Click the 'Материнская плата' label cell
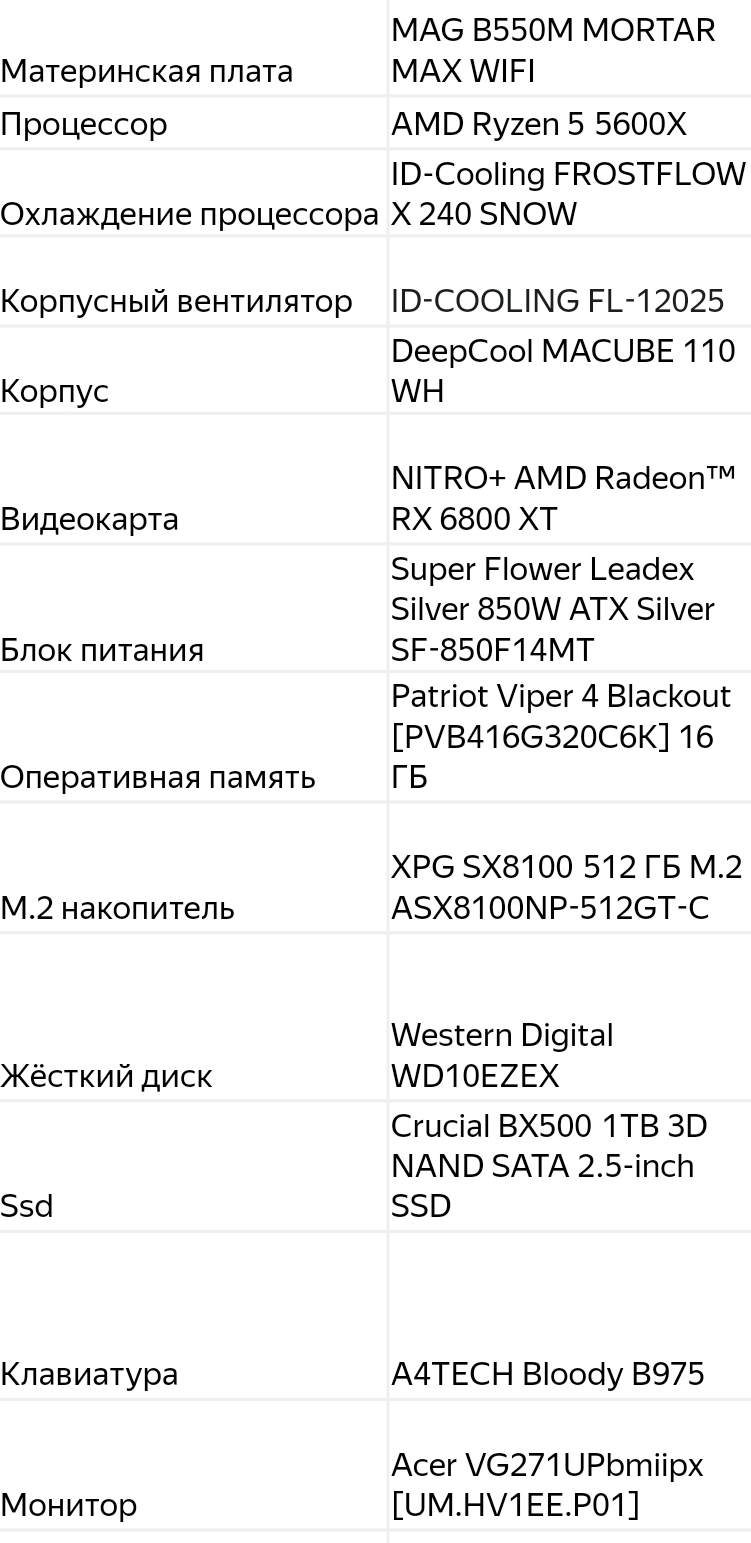Image resolution: width=751 pixels, height=1543 pixels. [x=147, y=72]
